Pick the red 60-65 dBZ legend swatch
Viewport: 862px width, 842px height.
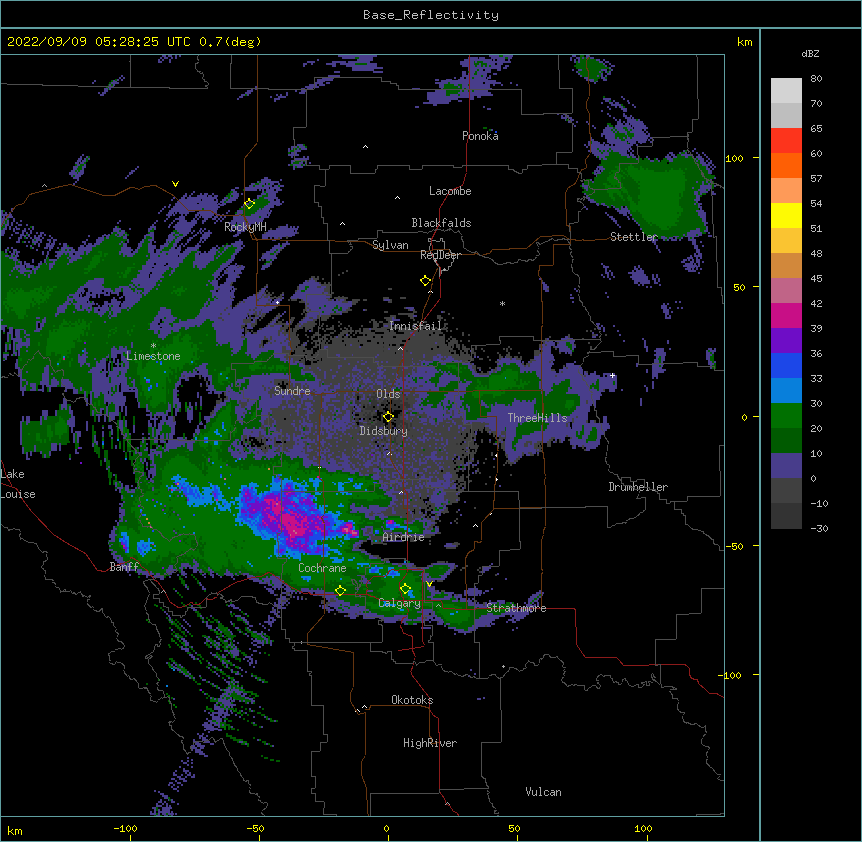pos(786,141)
